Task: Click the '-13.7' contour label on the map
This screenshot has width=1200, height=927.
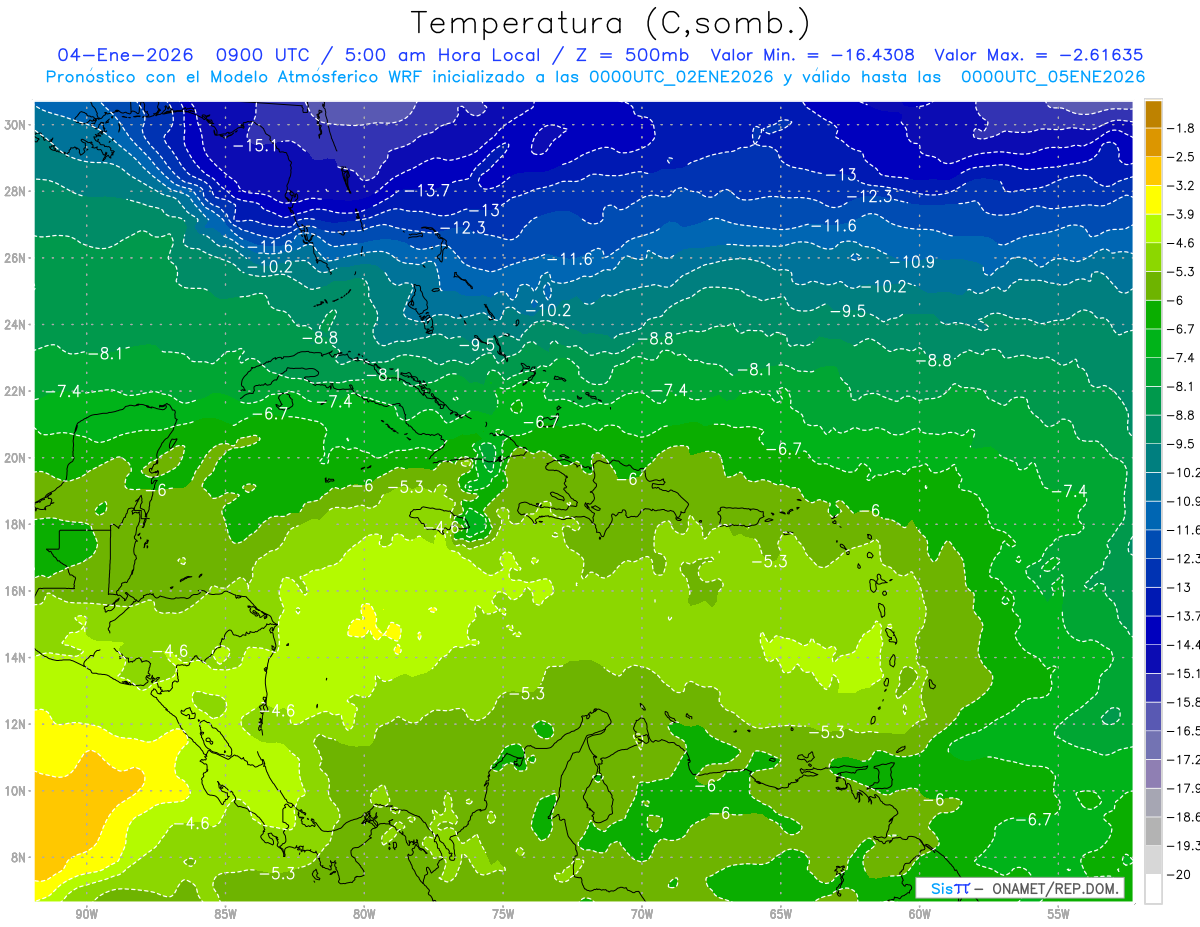Action: (428, 190)
